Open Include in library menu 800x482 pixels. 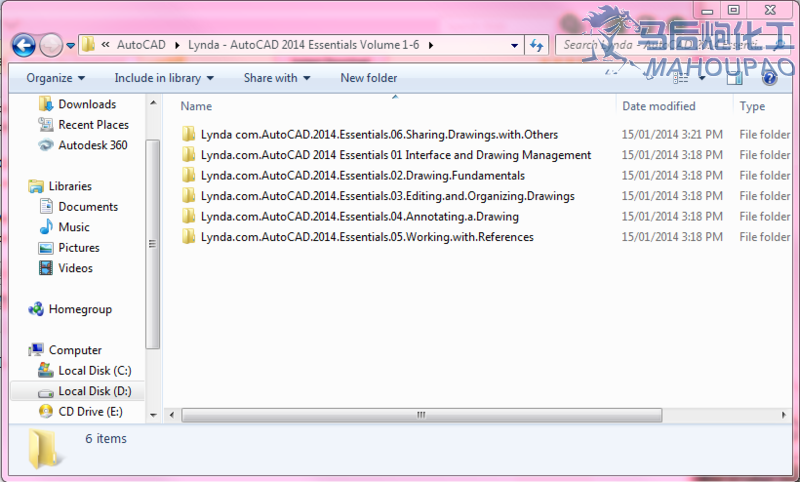click(164, 78)
